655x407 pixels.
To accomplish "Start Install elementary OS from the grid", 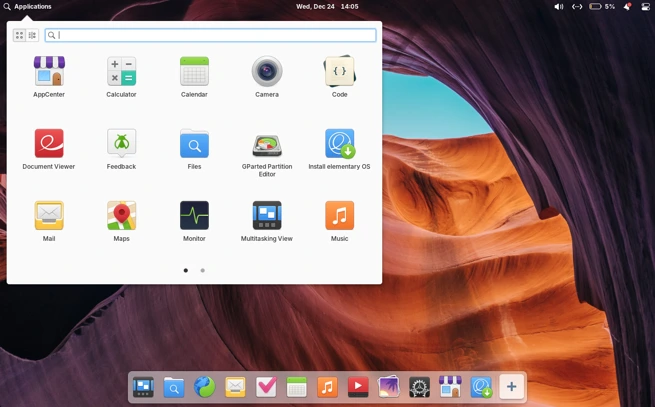I will 340,149.
